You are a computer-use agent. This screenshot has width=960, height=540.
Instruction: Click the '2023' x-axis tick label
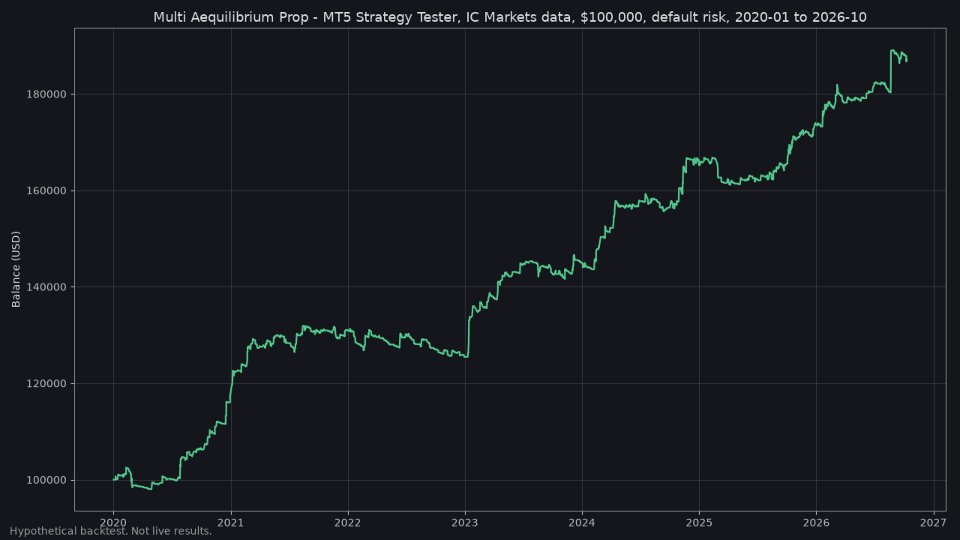coord(465,522)
